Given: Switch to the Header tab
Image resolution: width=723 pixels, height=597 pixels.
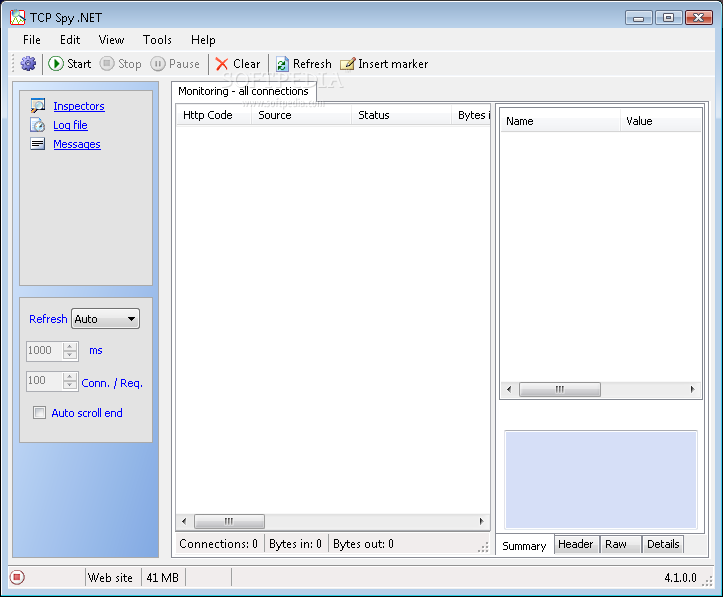Looking at the screenshot, I should point(576,544).
